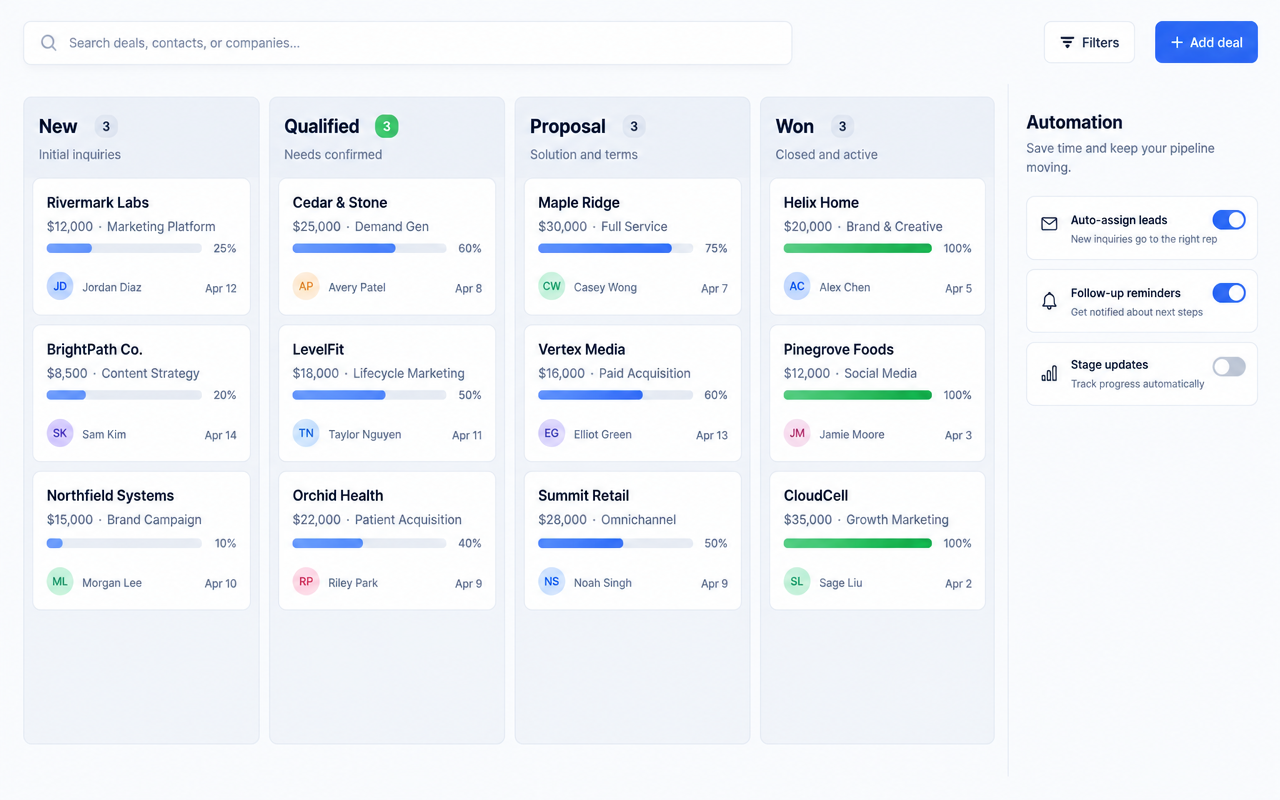1280x800 pixels.
Task: Click the 60% label on Vertex Media
Action: tap(716, 395)
